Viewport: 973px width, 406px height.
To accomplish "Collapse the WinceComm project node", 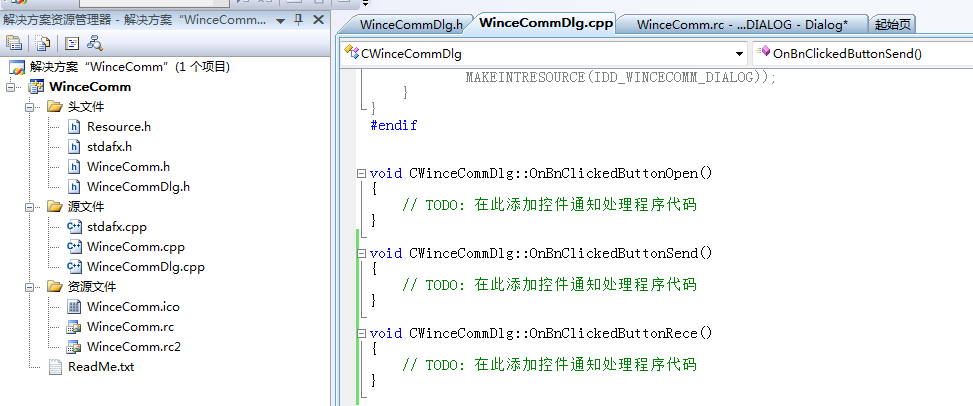I will coord(11,87).
